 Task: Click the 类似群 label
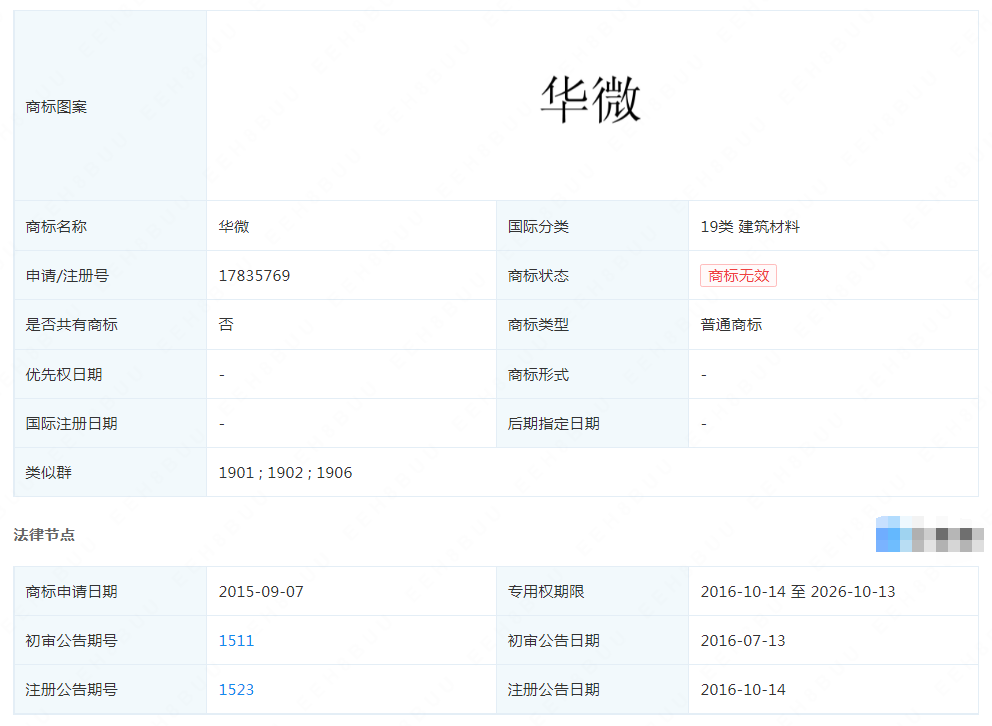point(49,472)
